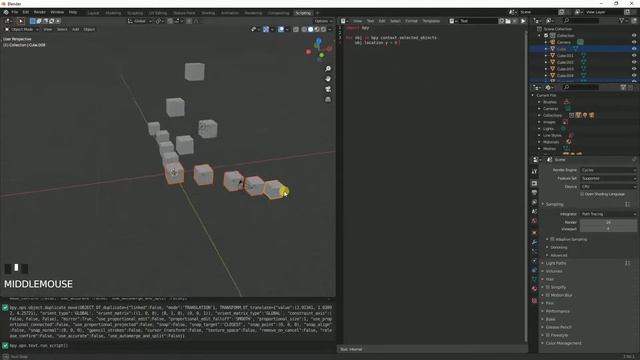Open viewport Object menu
This screenshot has width=640, height=360.
(x=89, y=29)
